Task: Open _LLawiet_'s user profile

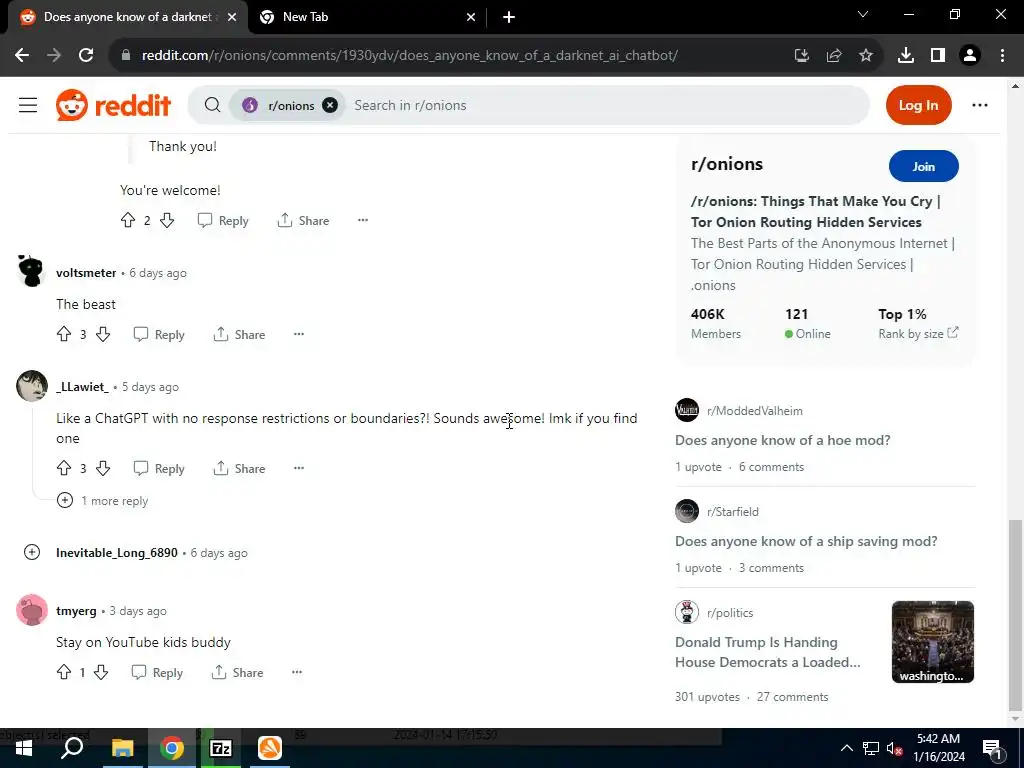Action: pyautogui.click(x=82, y=387)
